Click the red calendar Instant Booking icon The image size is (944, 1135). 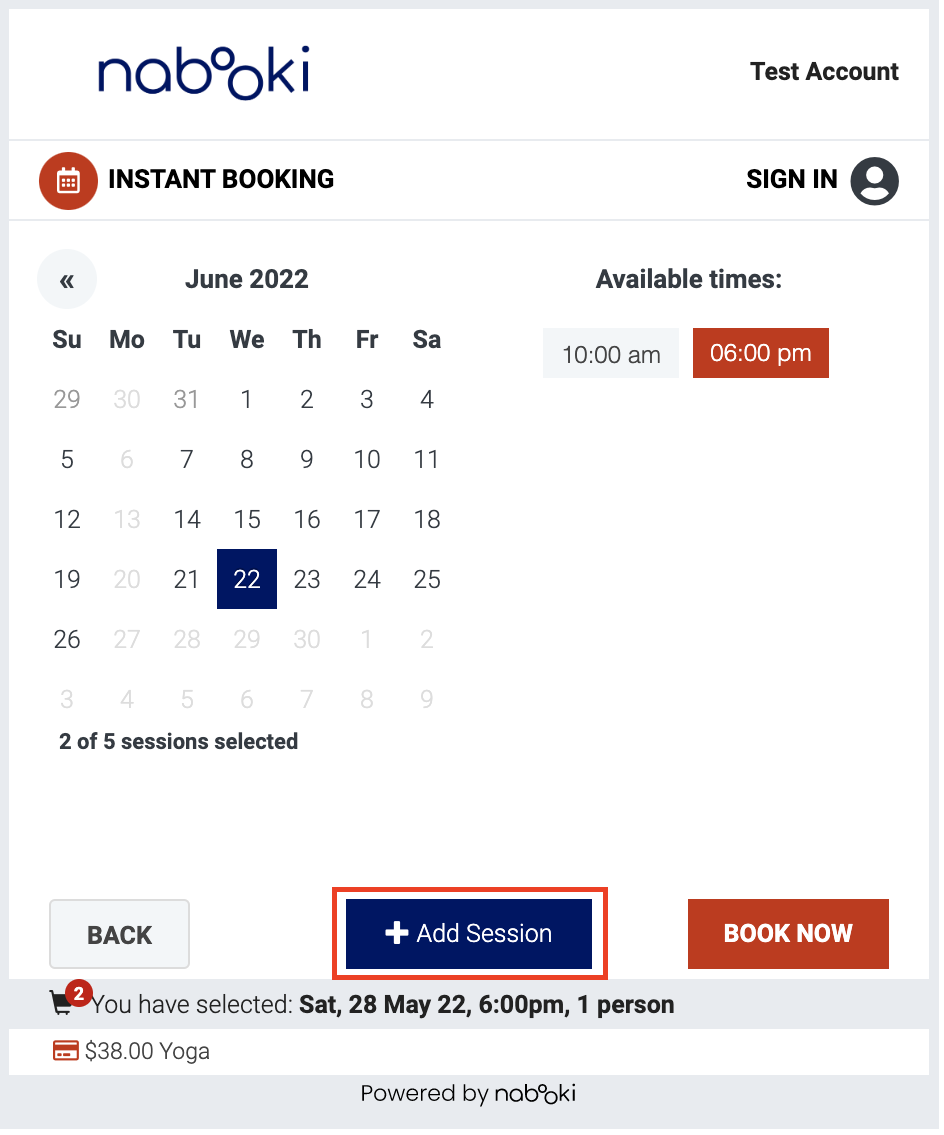coord(68,181)
